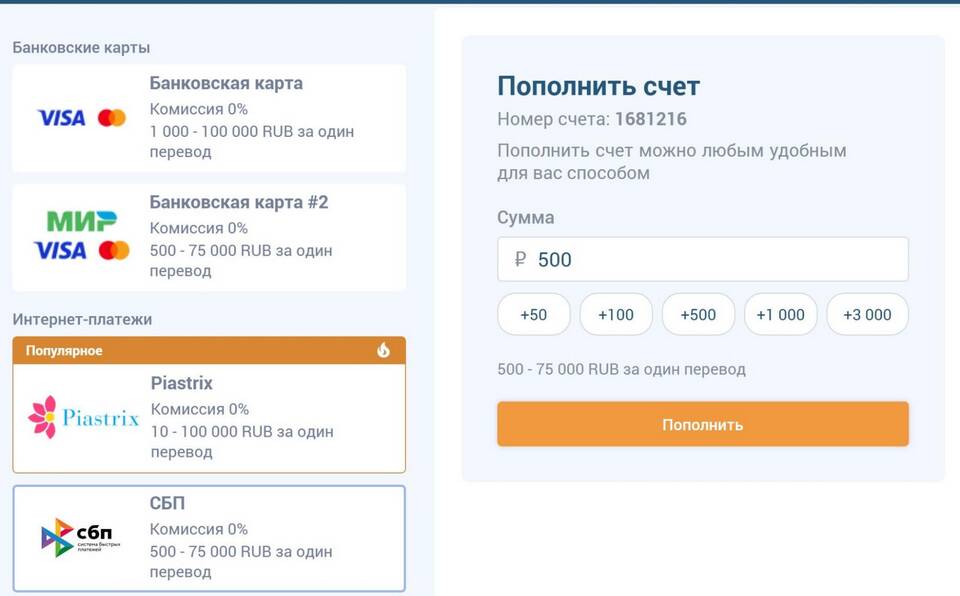Click the account number 1681216

tap(651, 119)
